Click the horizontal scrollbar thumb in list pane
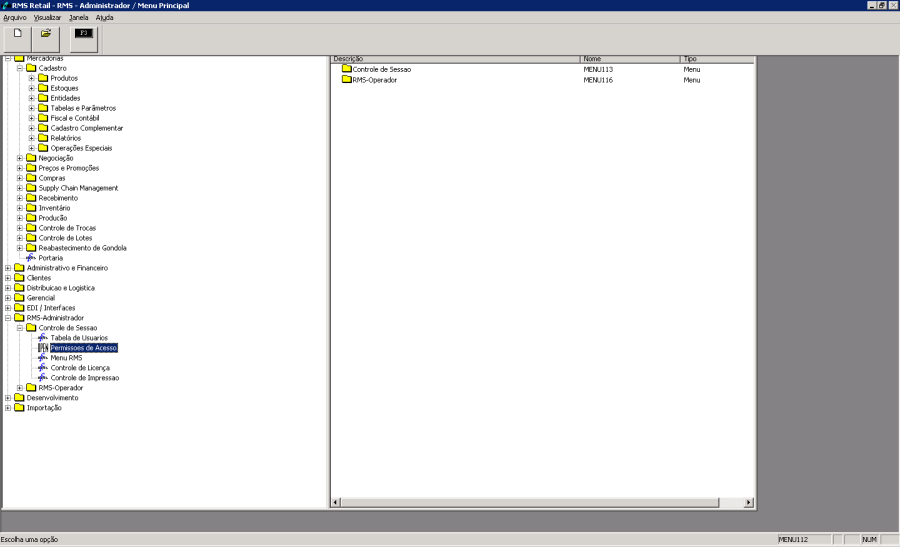Image resolution: width=900 pixels, height=547 pixels. click(x=530, y=503)
